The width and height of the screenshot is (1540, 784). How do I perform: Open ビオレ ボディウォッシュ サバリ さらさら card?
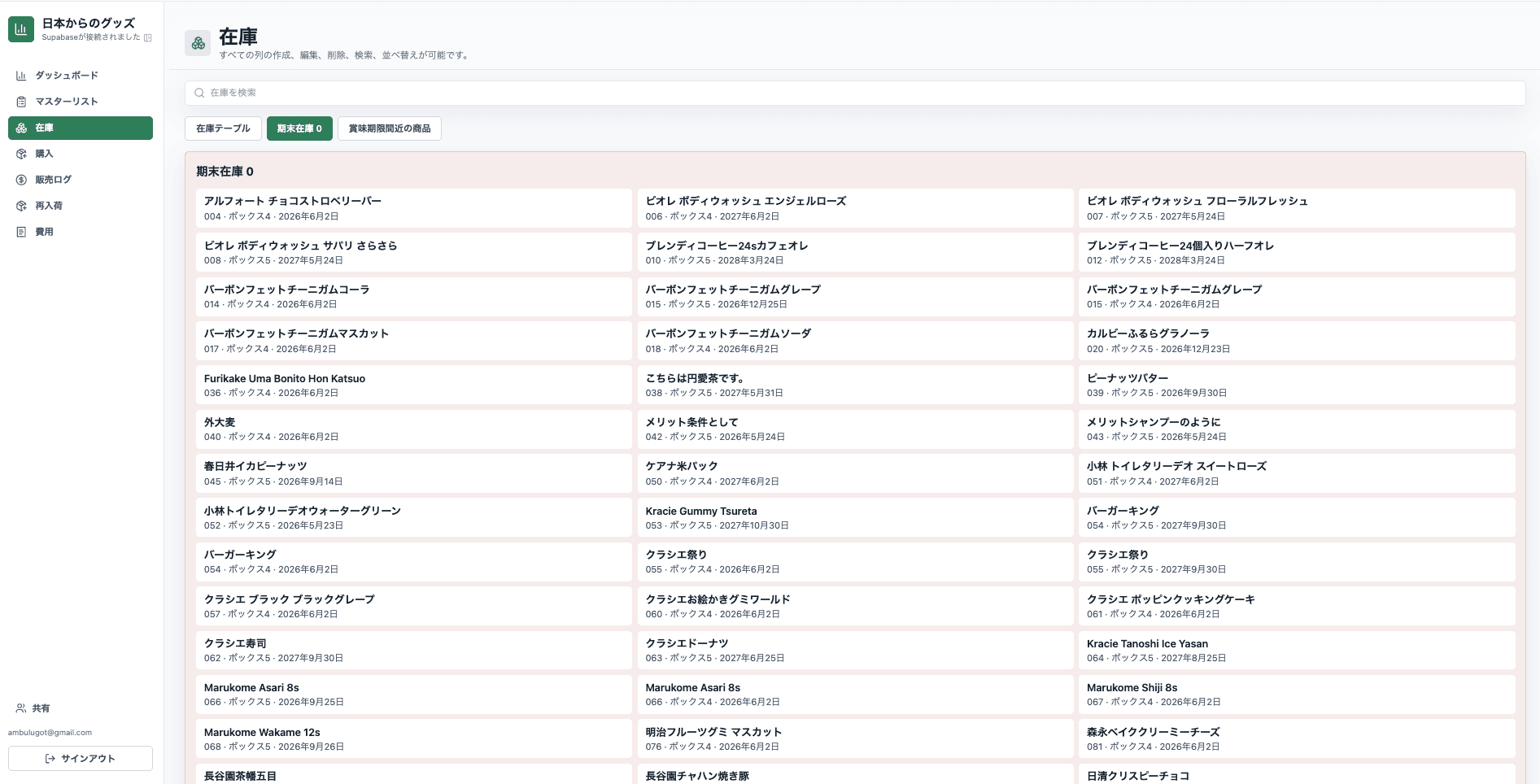click(413, 252)
